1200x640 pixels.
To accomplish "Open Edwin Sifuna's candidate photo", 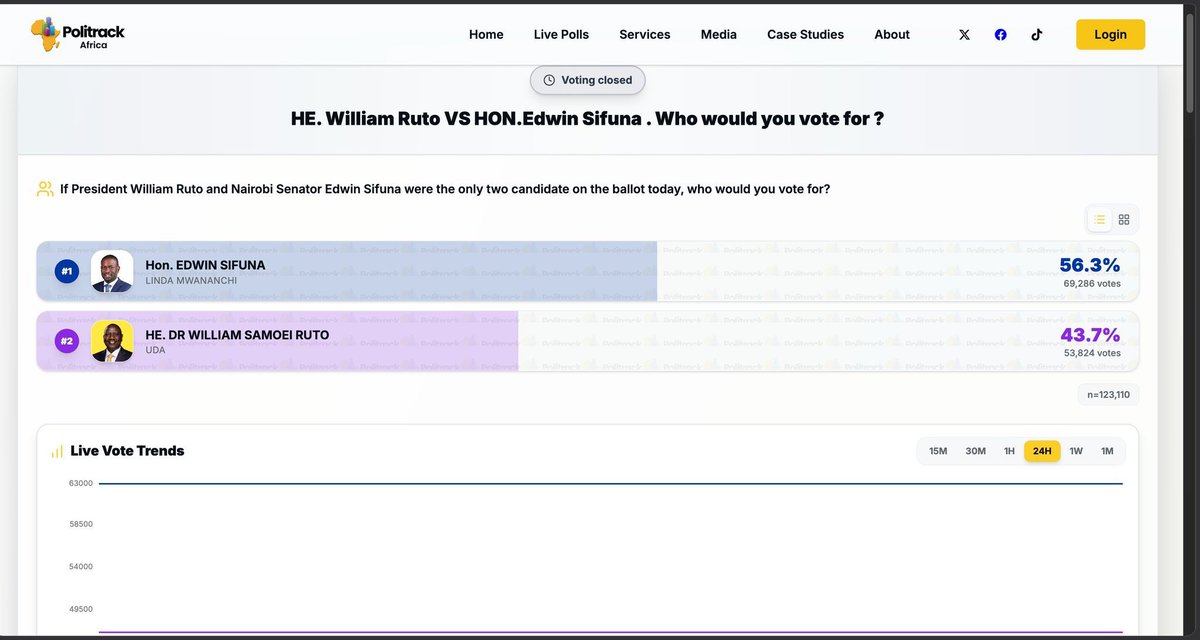I will (112, 271).
